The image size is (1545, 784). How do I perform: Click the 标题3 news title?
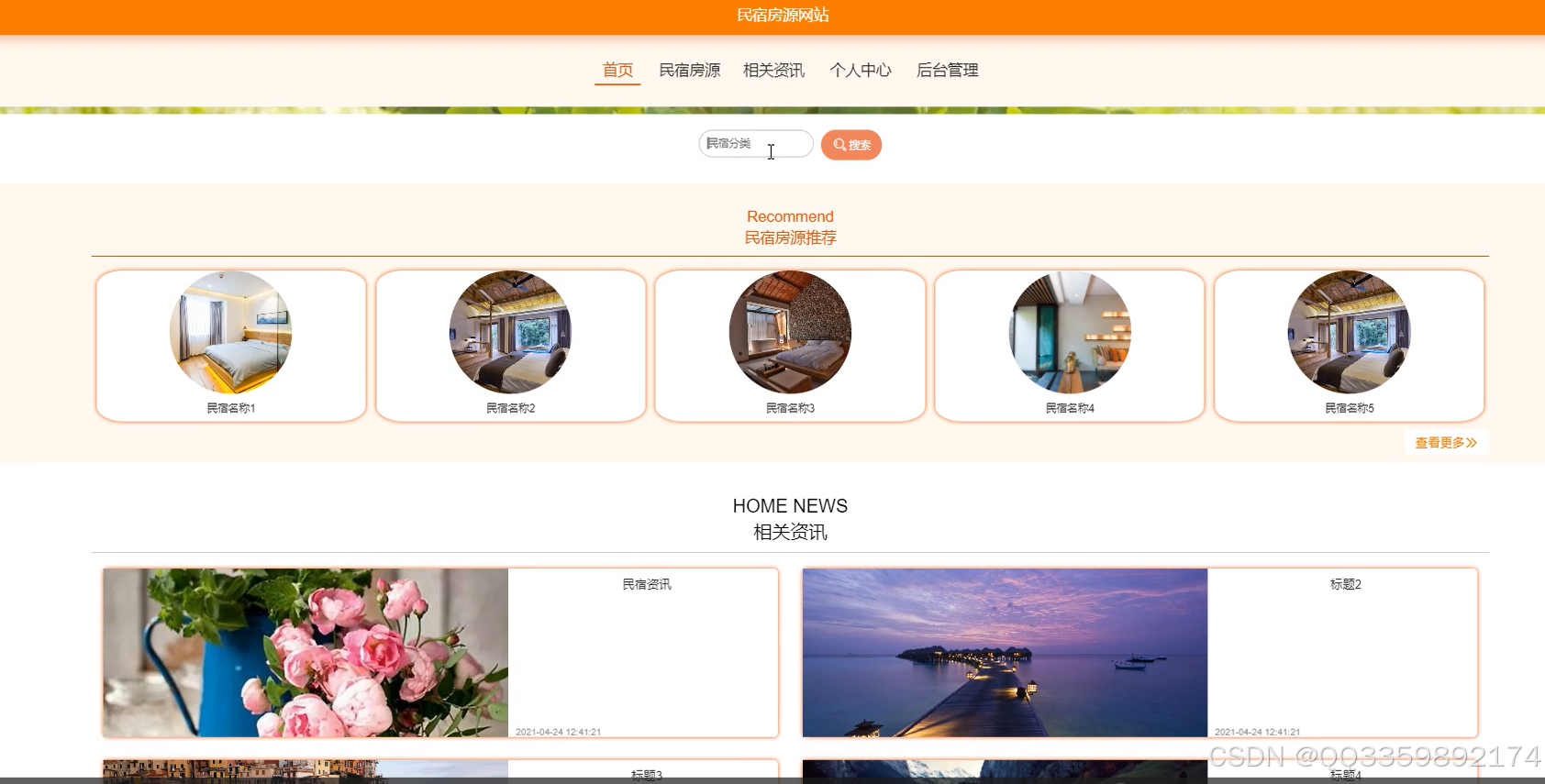[647, 775]
